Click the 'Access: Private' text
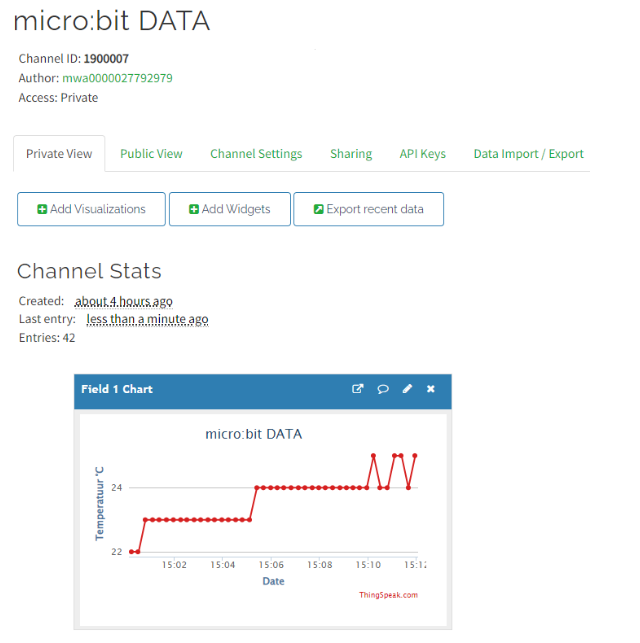This screenshot has height=643, width=640. click(x=58, y=98)
